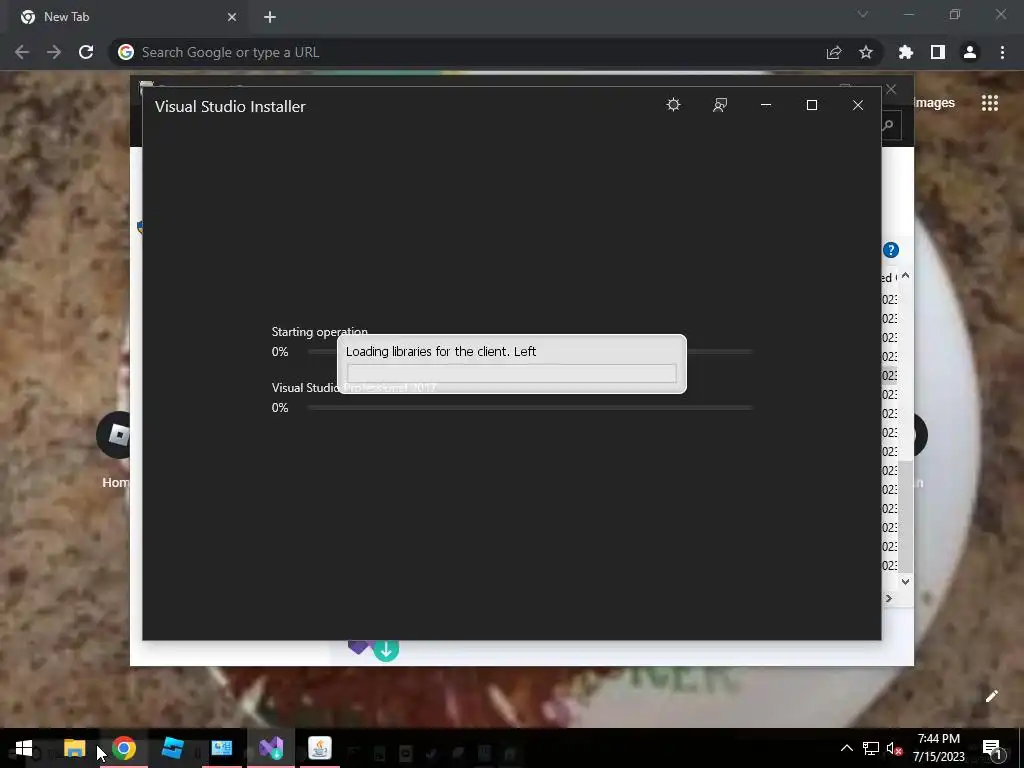1024x768 pixels.
Task: Click the Visual Studio Professional progress bar
Action: point(530,408)
